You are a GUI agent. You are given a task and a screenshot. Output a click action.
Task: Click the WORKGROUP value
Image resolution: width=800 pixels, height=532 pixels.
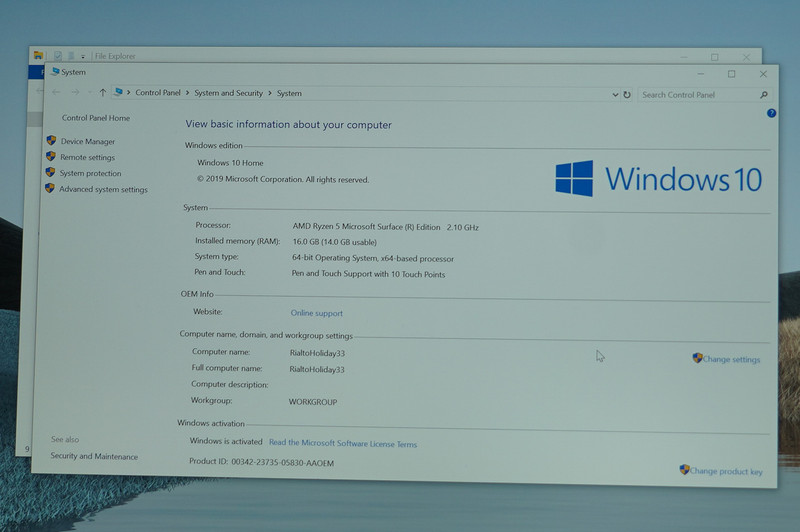[x=313, y=402]
